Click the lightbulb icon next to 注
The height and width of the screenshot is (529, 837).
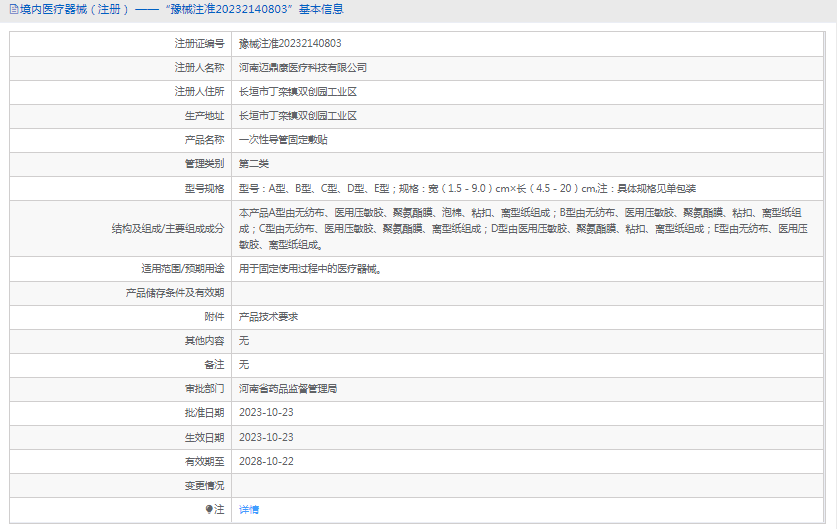(x=209, y=510)
